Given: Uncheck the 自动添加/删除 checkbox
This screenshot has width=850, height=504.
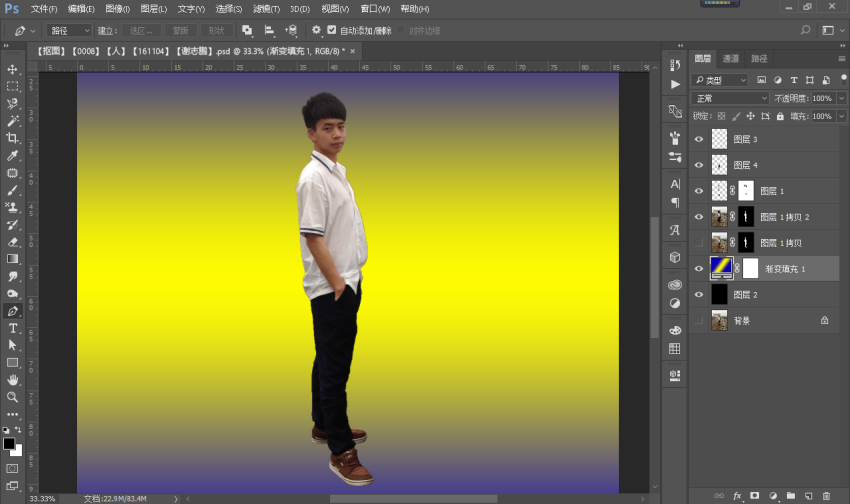Looking at the screenshot, I should click(333, 31).
